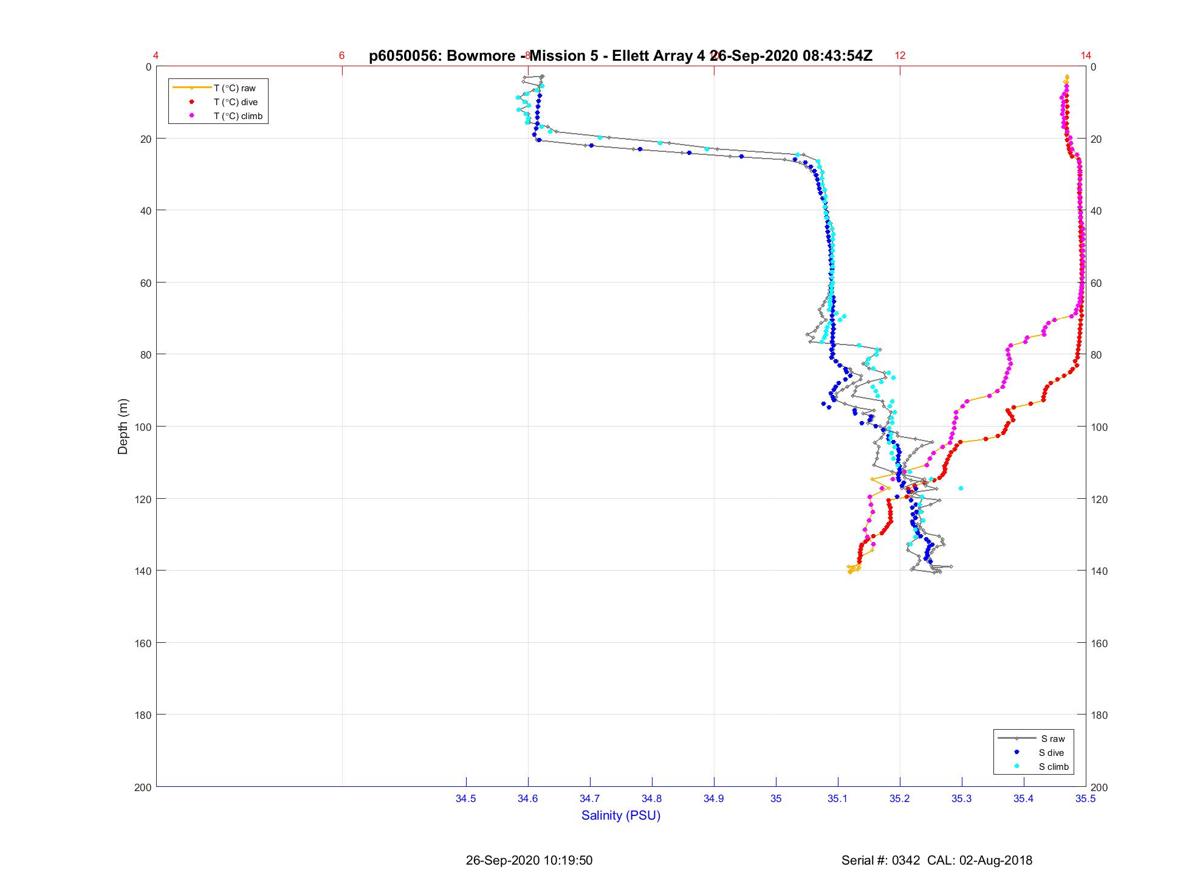This screenshot has width=1200, height=885.
Task: Click the salinity tick label 35.1
Action: (x=838, y=799)
